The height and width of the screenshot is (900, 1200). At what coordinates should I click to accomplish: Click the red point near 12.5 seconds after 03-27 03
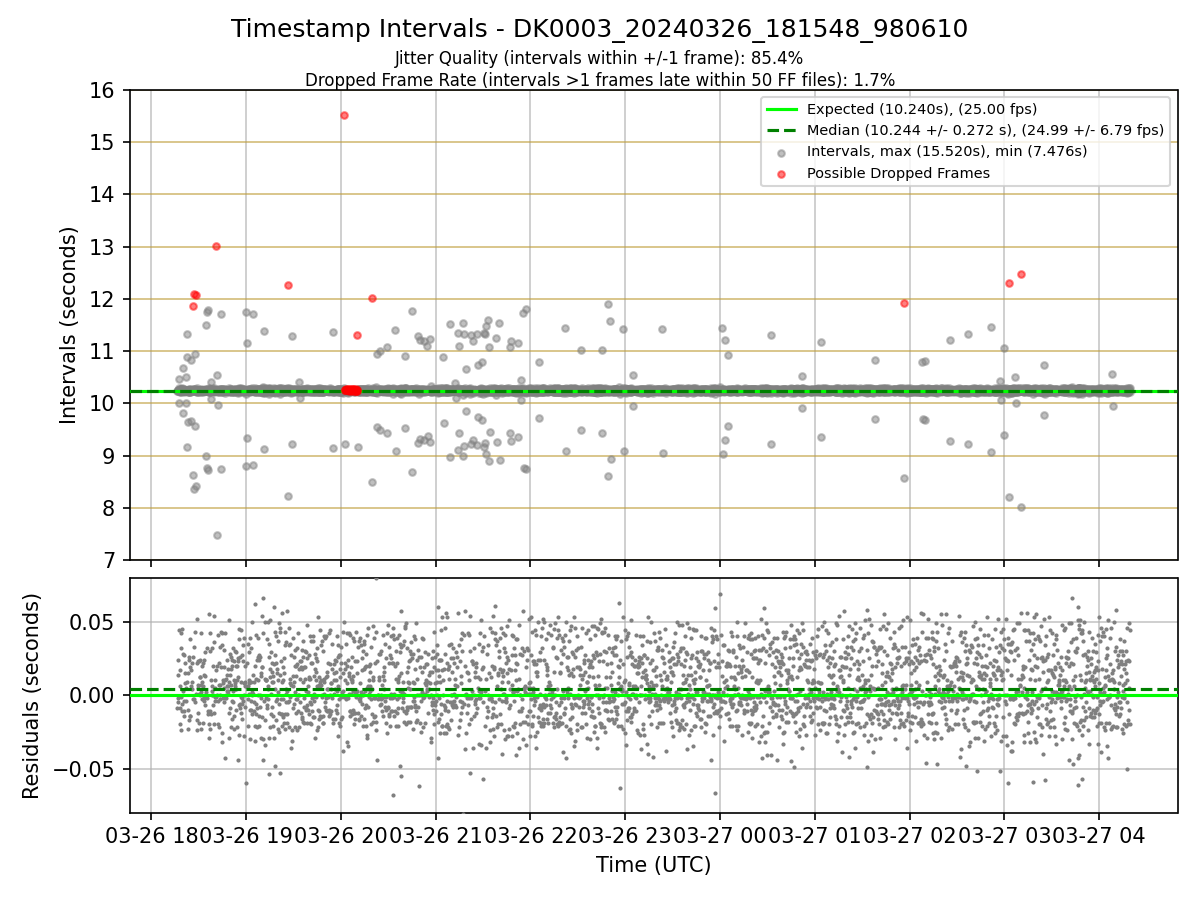pos(1021,274)
